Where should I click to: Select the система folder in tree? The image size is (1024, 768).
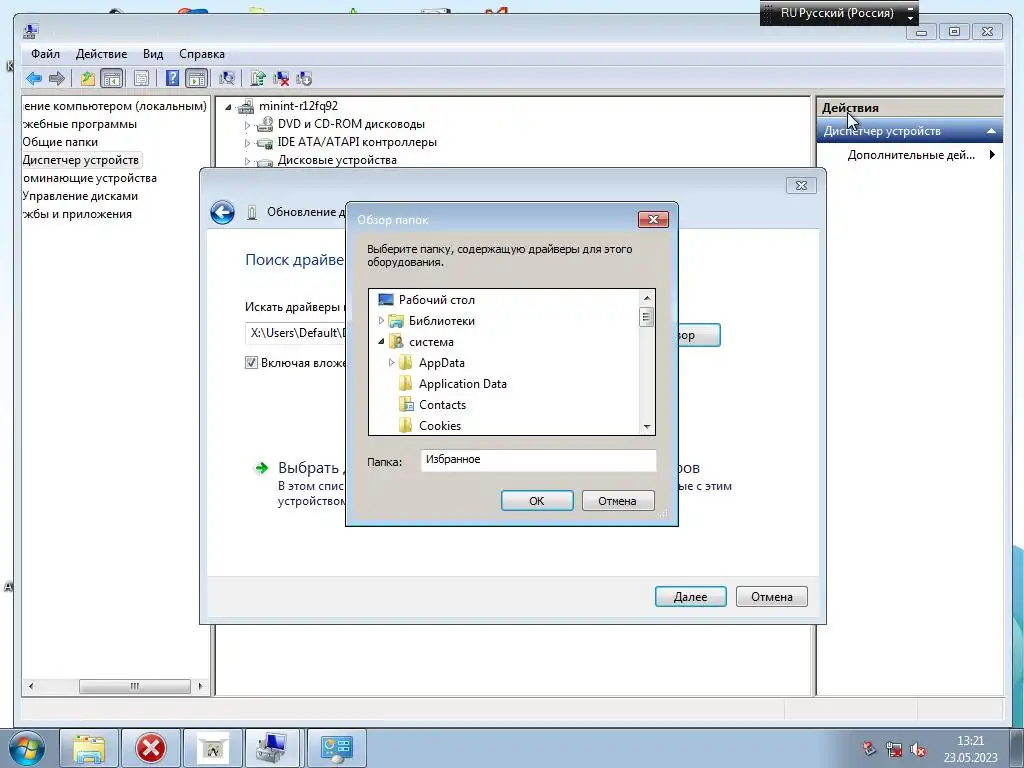(431, 342)
